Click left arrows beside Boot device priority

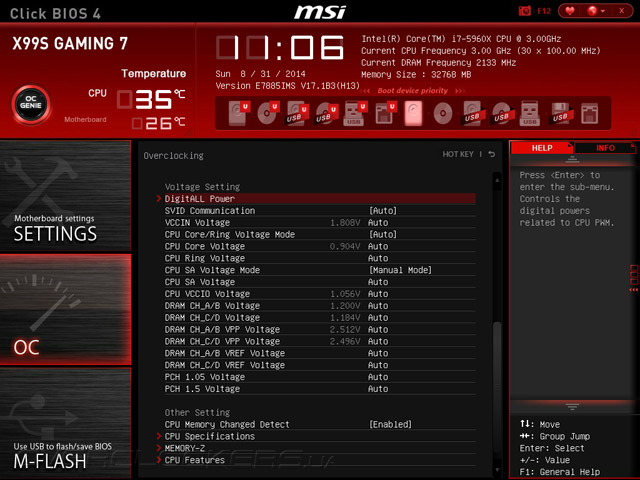tap(366, 91)
